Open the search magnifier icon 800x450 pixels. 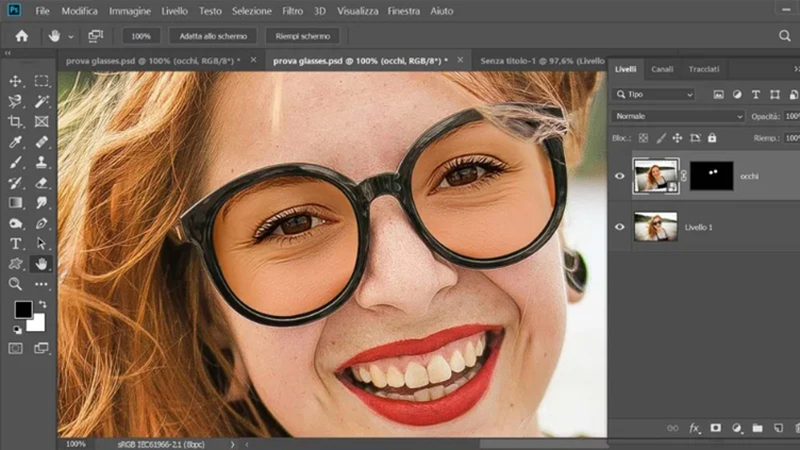(x=785, y=36)
